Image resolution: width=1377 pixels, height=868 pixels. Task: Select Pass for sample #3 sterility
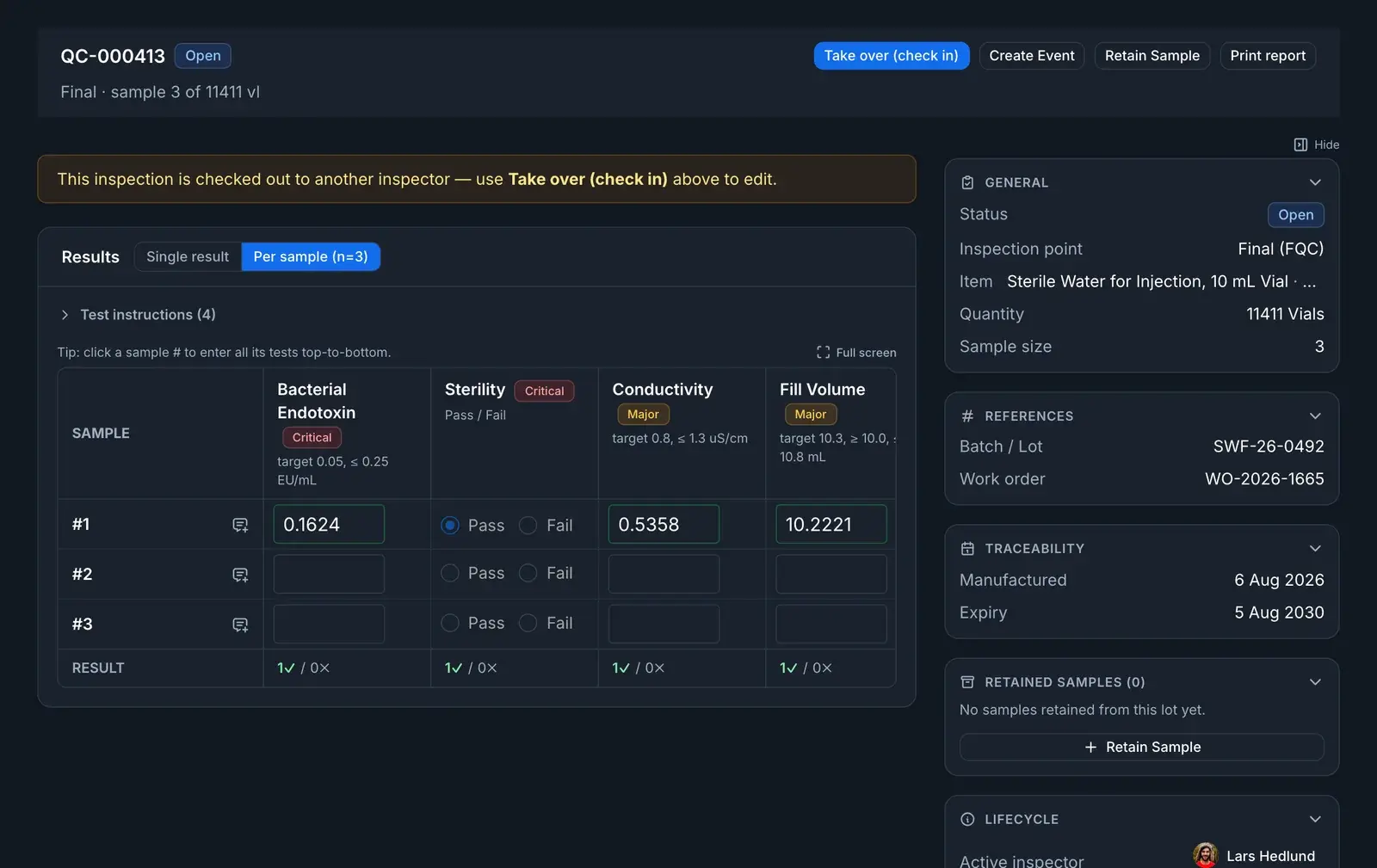(x=450, y=623)
